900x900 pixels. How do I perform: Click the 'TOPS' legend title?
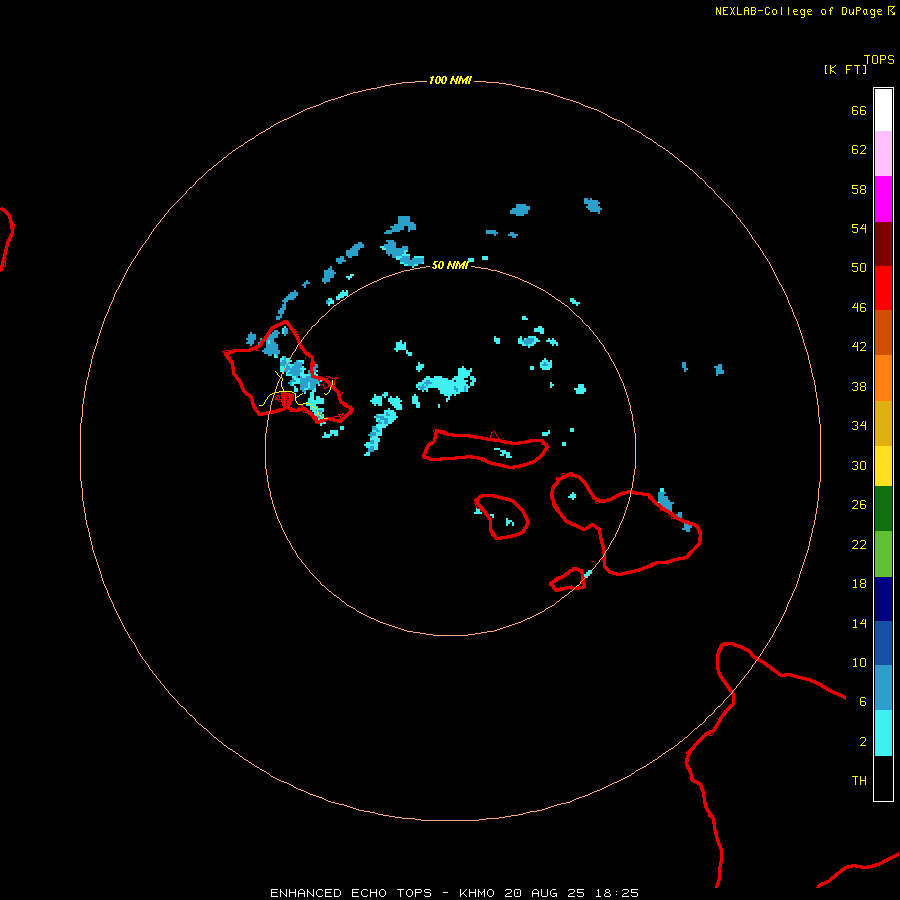coord(879,59)
